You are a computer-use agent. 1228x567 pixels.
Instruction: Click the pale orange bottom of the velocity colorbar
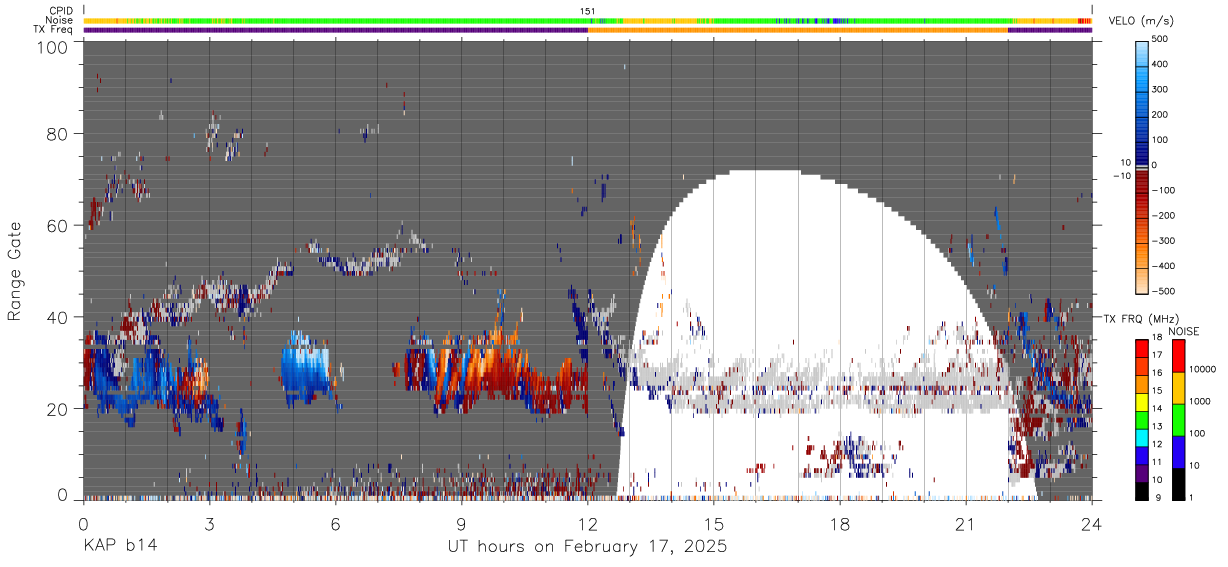tap(1142, 280)
